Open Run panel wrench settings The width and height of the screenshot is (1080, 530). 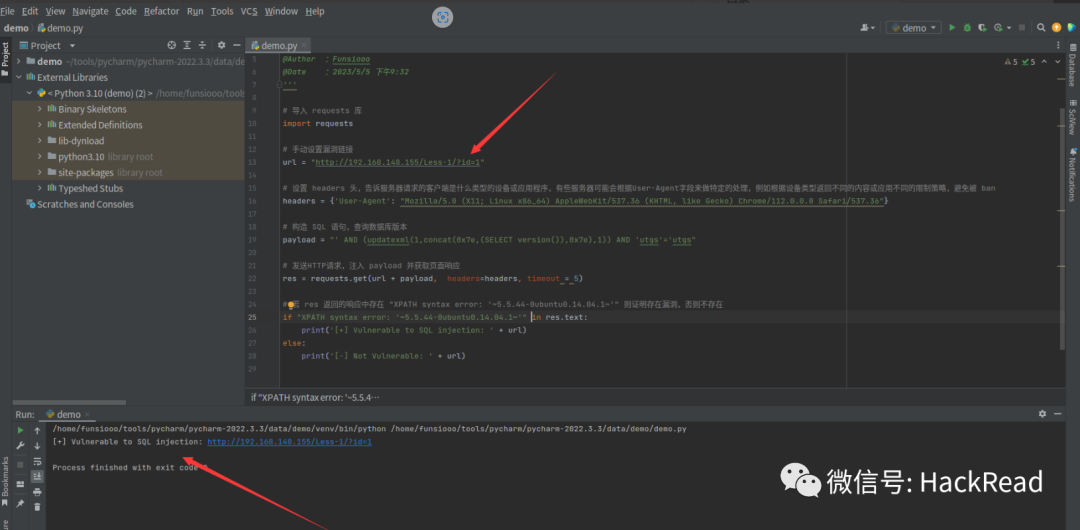(21, 446)
